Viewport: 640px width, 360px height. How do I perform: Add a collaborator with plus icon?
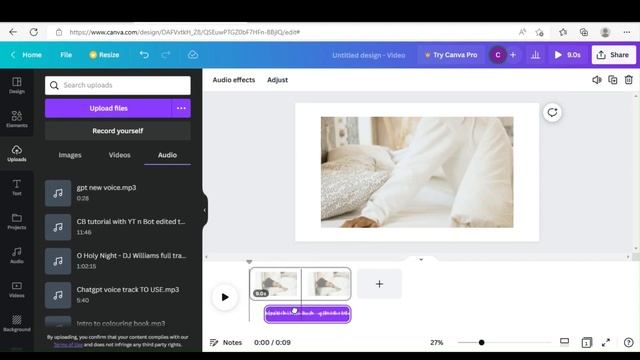coord(513,55)
